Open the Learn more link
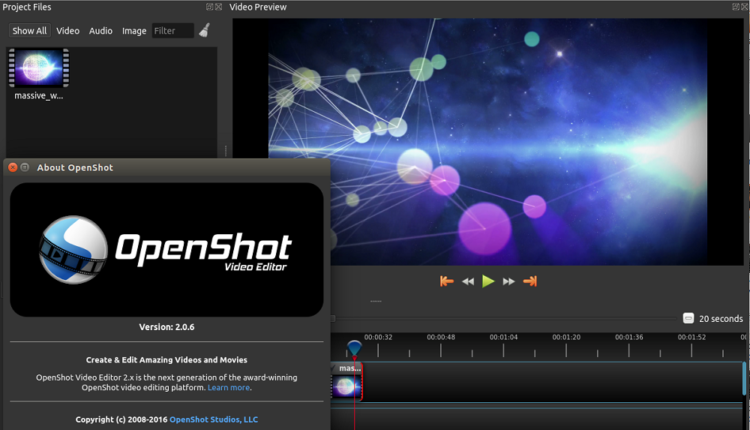The height and width of the screenshot is (430, 750). (x=229, y=387)
